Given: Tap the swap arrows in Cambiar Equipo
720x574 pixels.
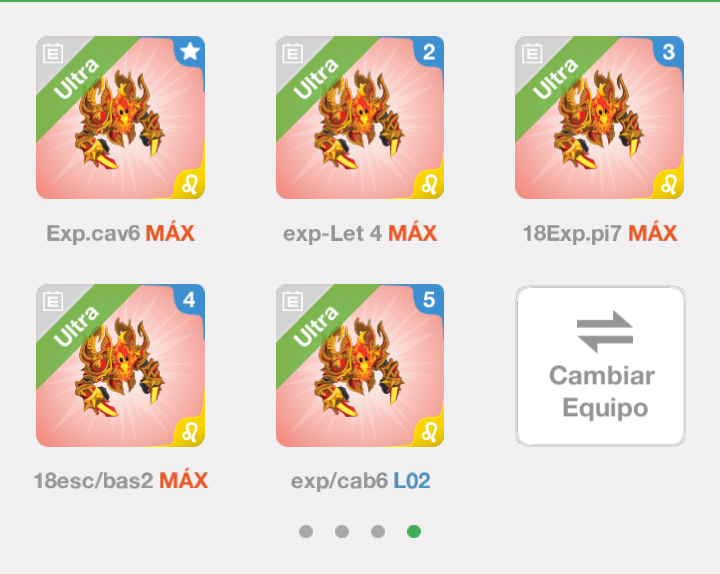Looking at the screenshot, I should [605, 332].
